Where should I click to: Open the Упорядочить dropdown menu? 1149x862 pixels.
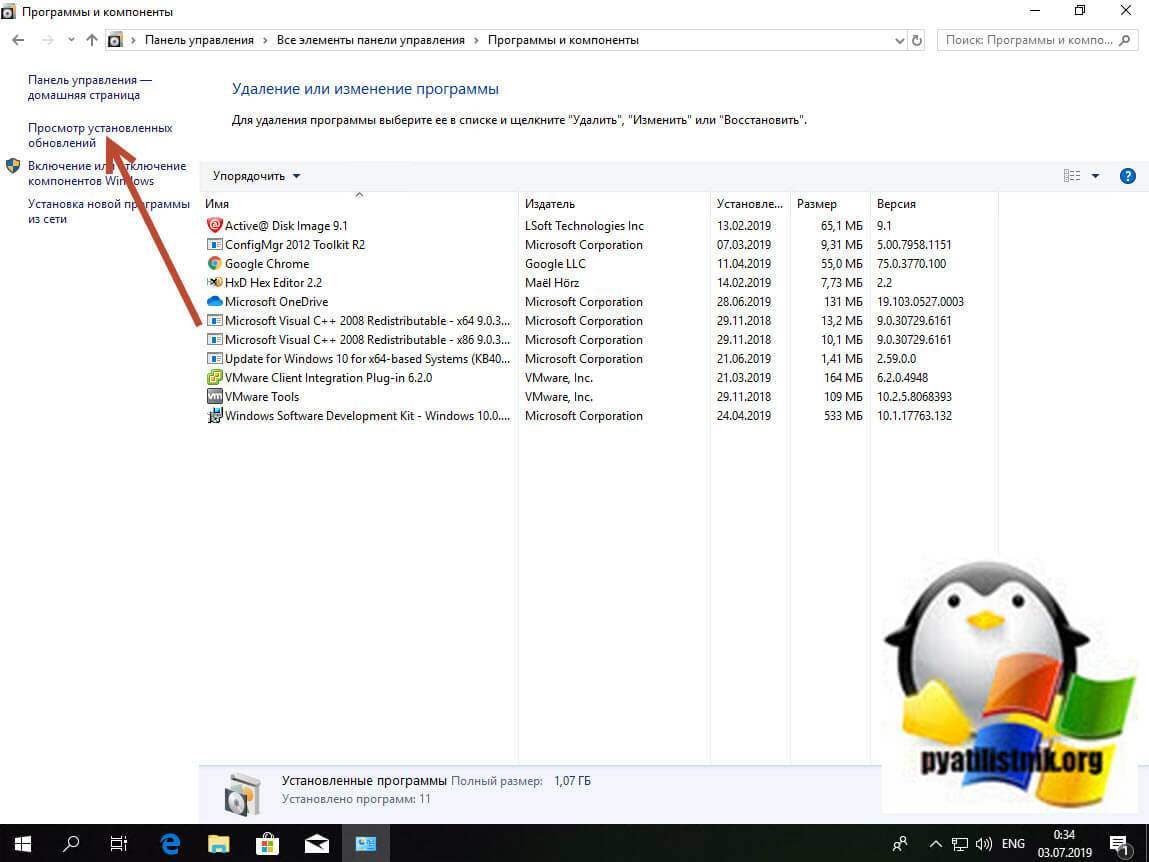click(x=256, y=176)
